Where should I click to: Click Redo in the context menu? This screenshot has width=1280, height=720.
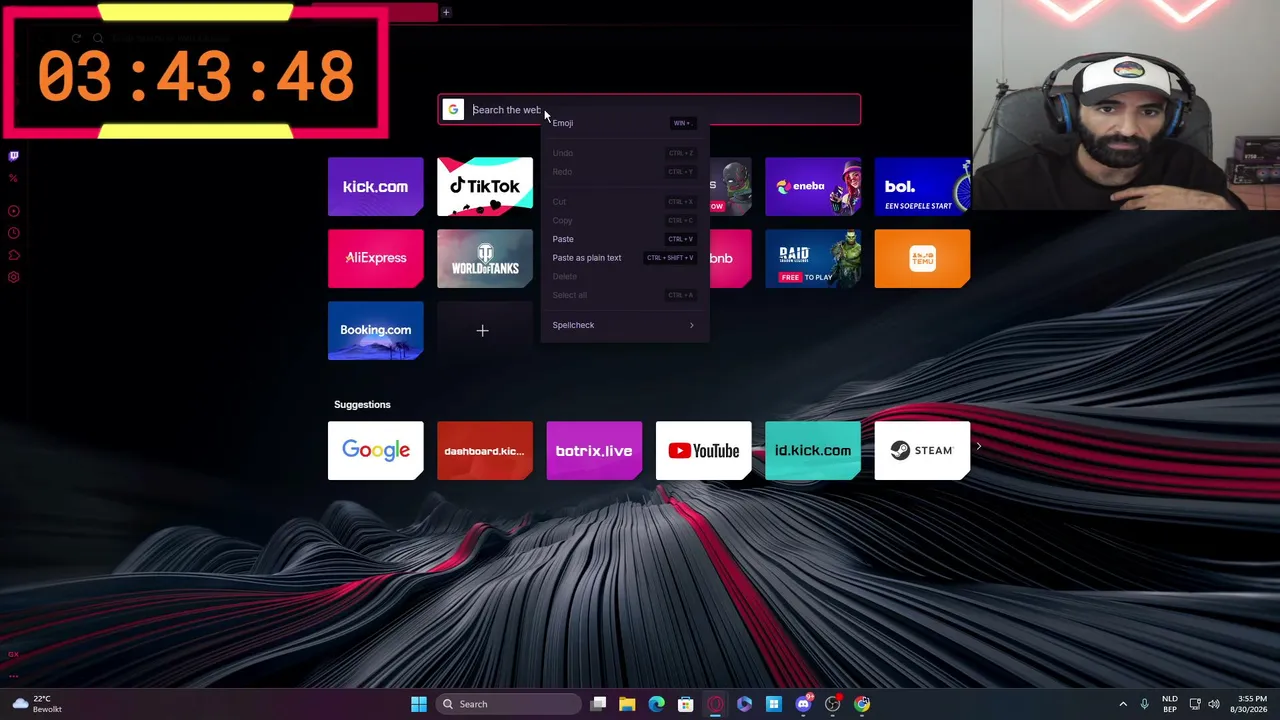tap(623, 172)
